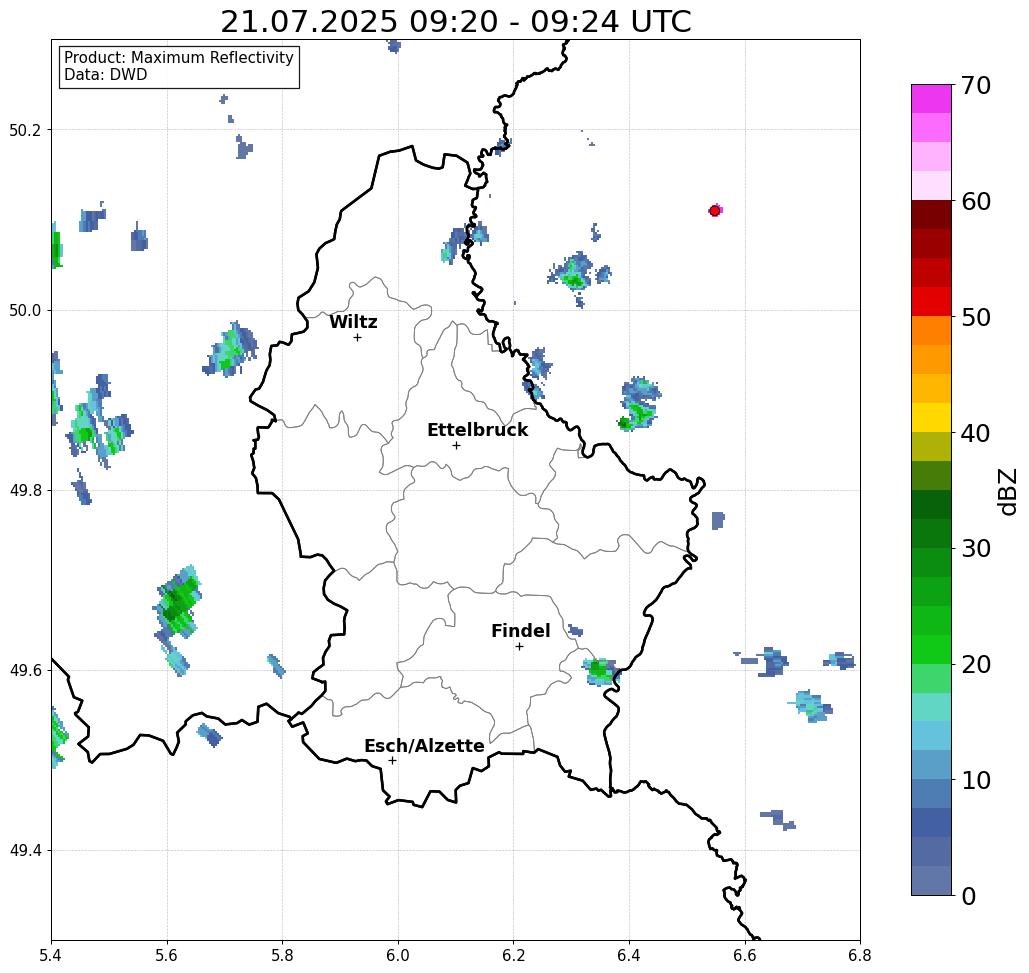The width and height of the screenshot is (1029, 973).
Task: Click the green radar echo east of Findel
Action: click(600, 672)
